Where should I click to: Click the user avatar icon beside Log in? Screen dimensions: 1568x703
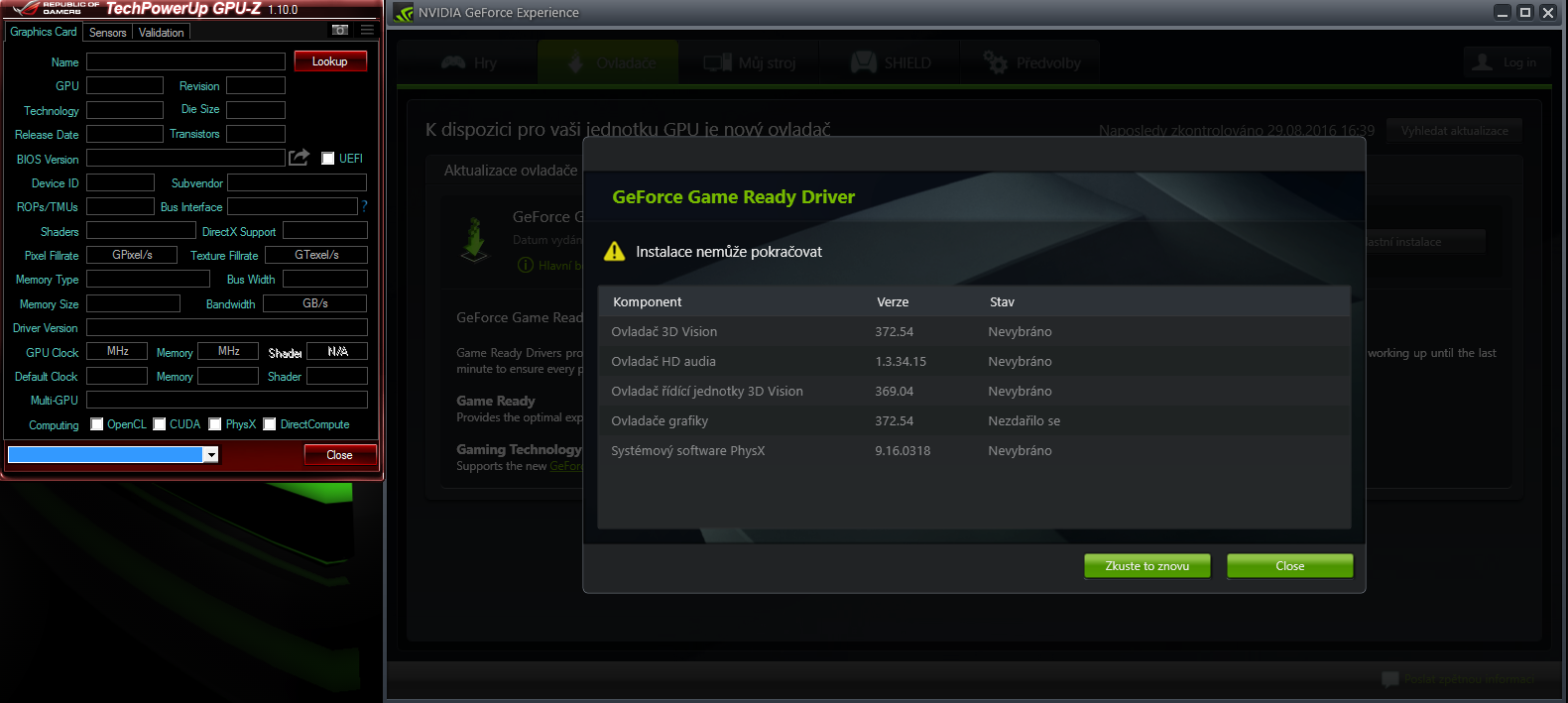click(x=1483, y=62)
